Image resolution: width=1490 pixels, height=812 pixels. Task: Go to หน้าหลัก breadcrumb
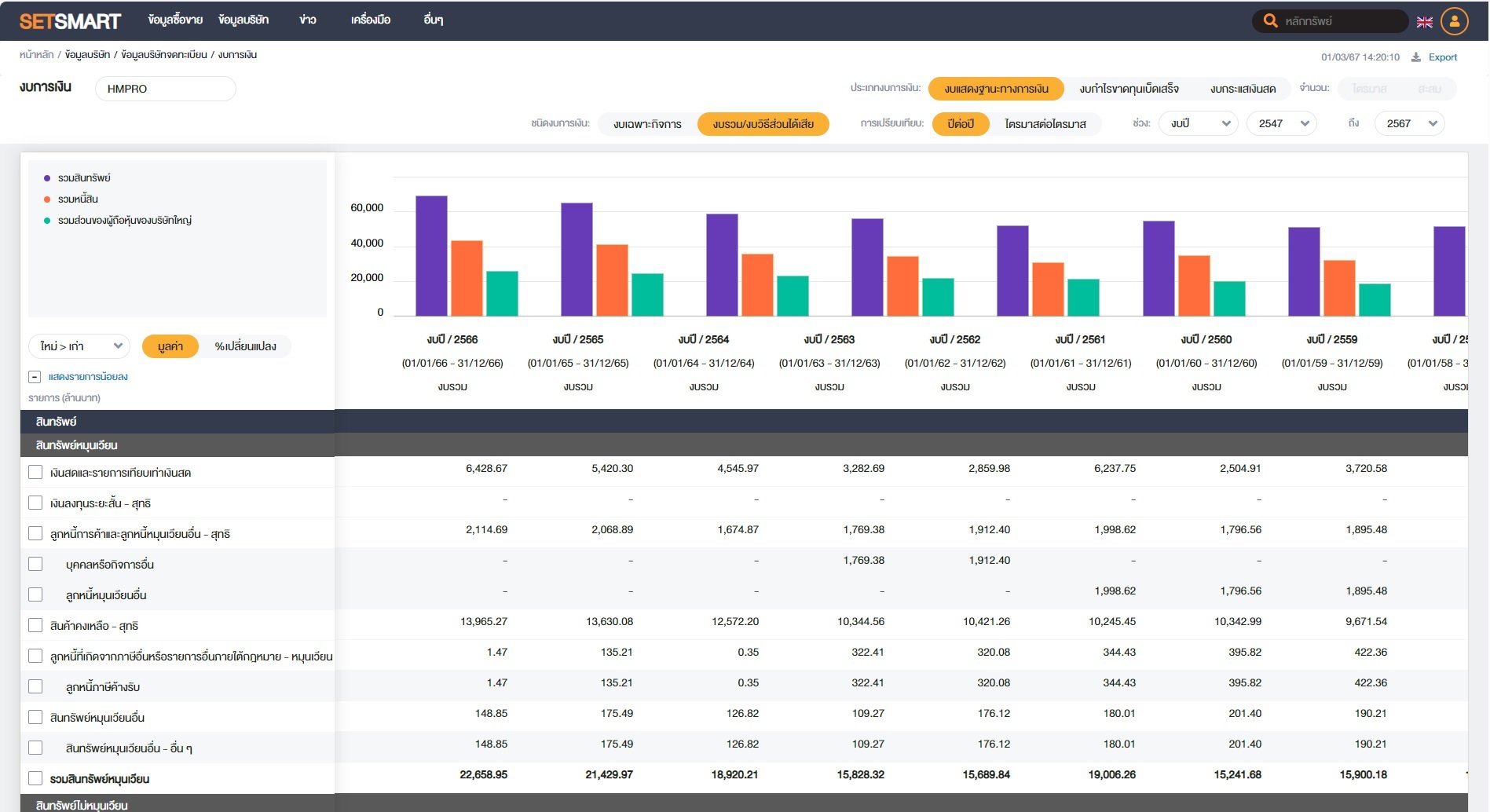(x=37, y=55)
